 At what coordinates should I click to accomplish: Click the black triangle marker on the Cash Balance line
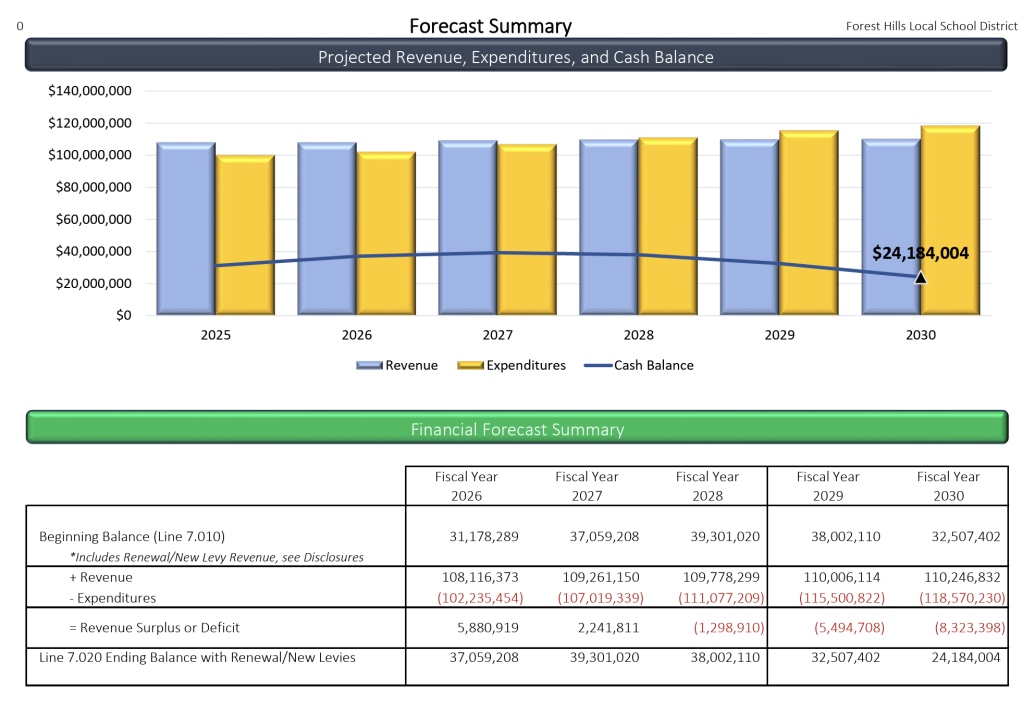pos(920,277)
